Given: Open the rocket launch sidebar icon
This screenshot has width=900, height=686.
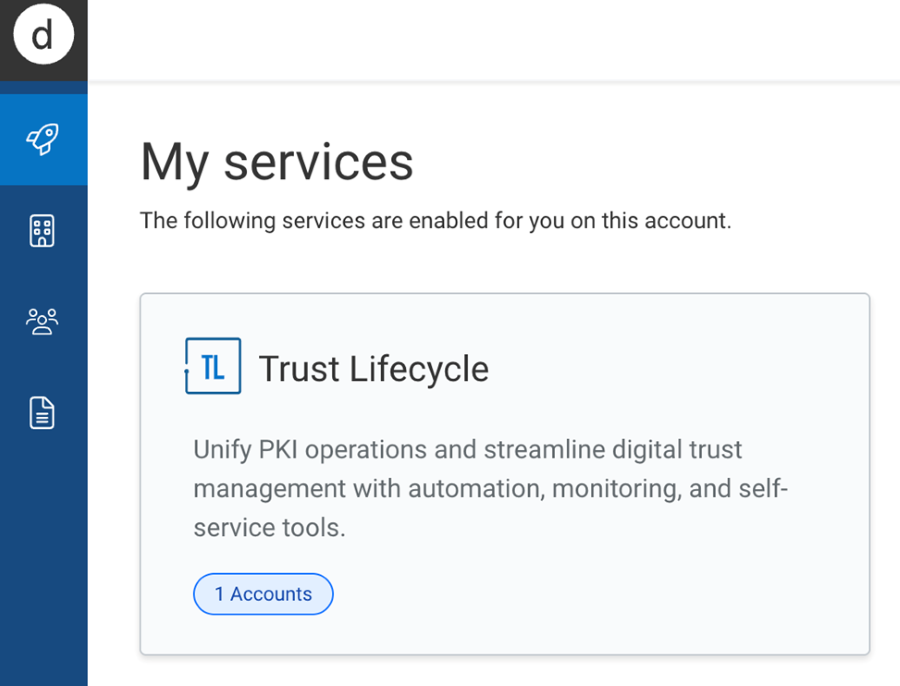Looking at the screenshot, I should (42, 139).
